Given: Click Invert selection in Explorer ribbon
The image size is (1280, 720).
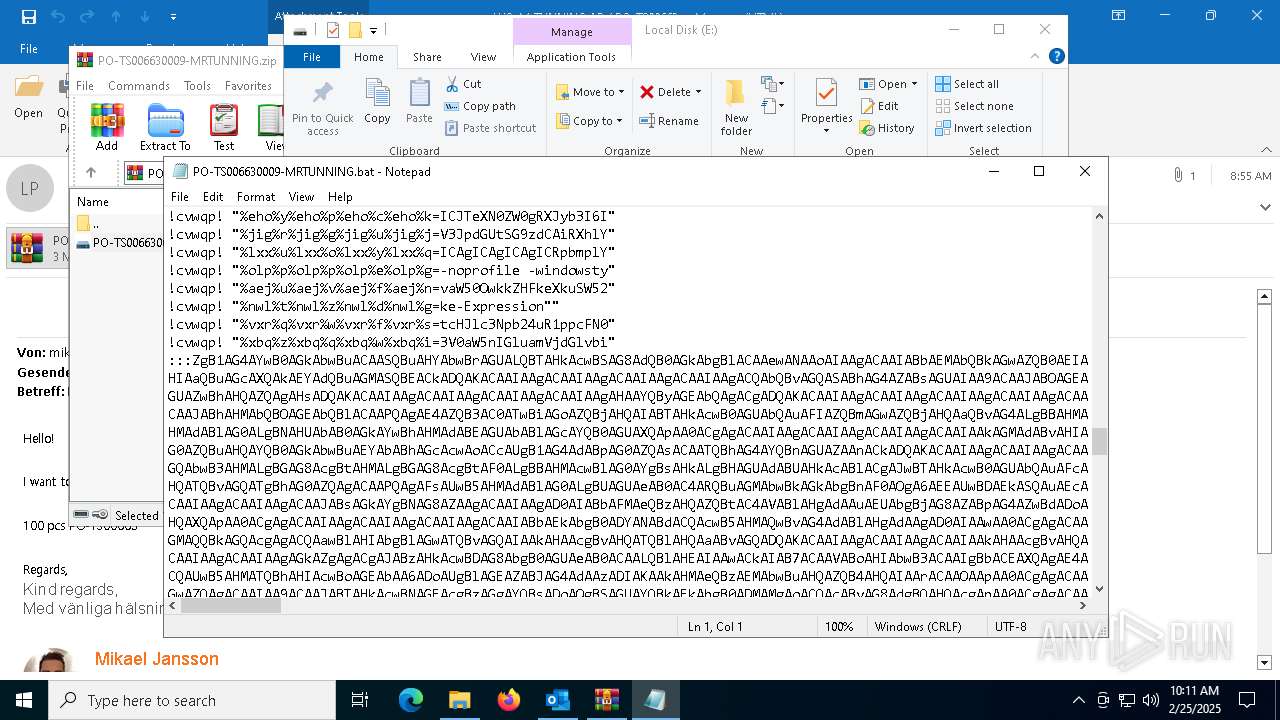Looking at the screenshot, I should (x=983, y=128).
